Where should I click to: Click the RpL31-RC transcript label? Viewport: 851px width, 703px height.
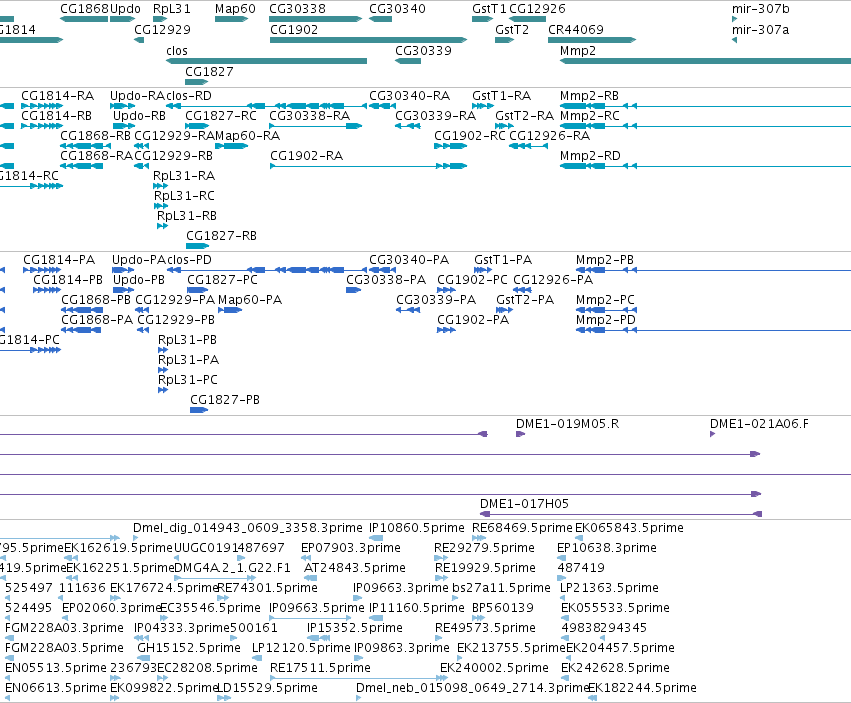185,195
